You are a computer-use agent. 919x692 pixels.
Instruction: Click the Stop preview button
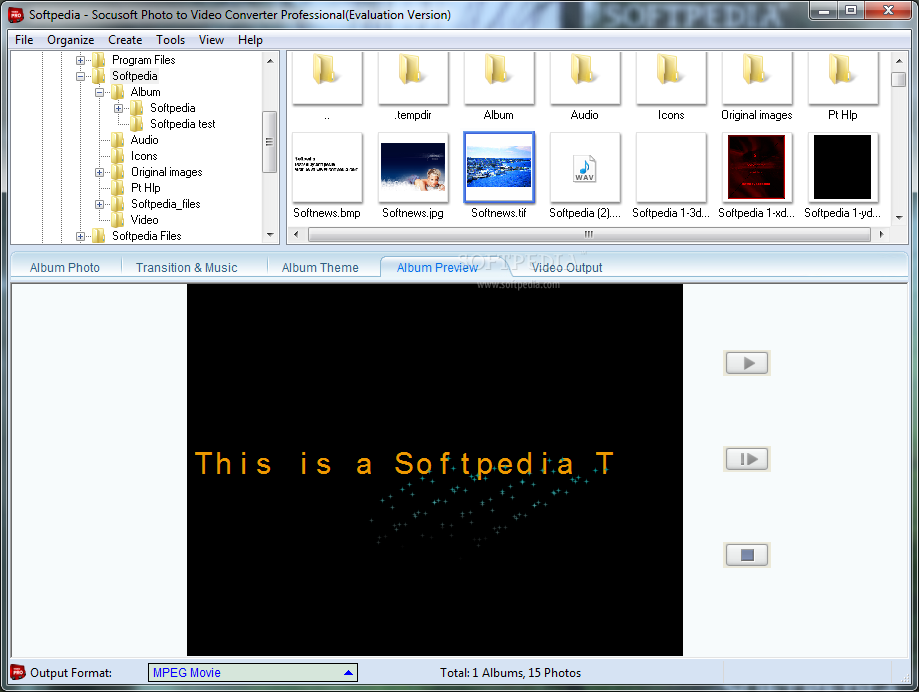click(x=747, y=555)
